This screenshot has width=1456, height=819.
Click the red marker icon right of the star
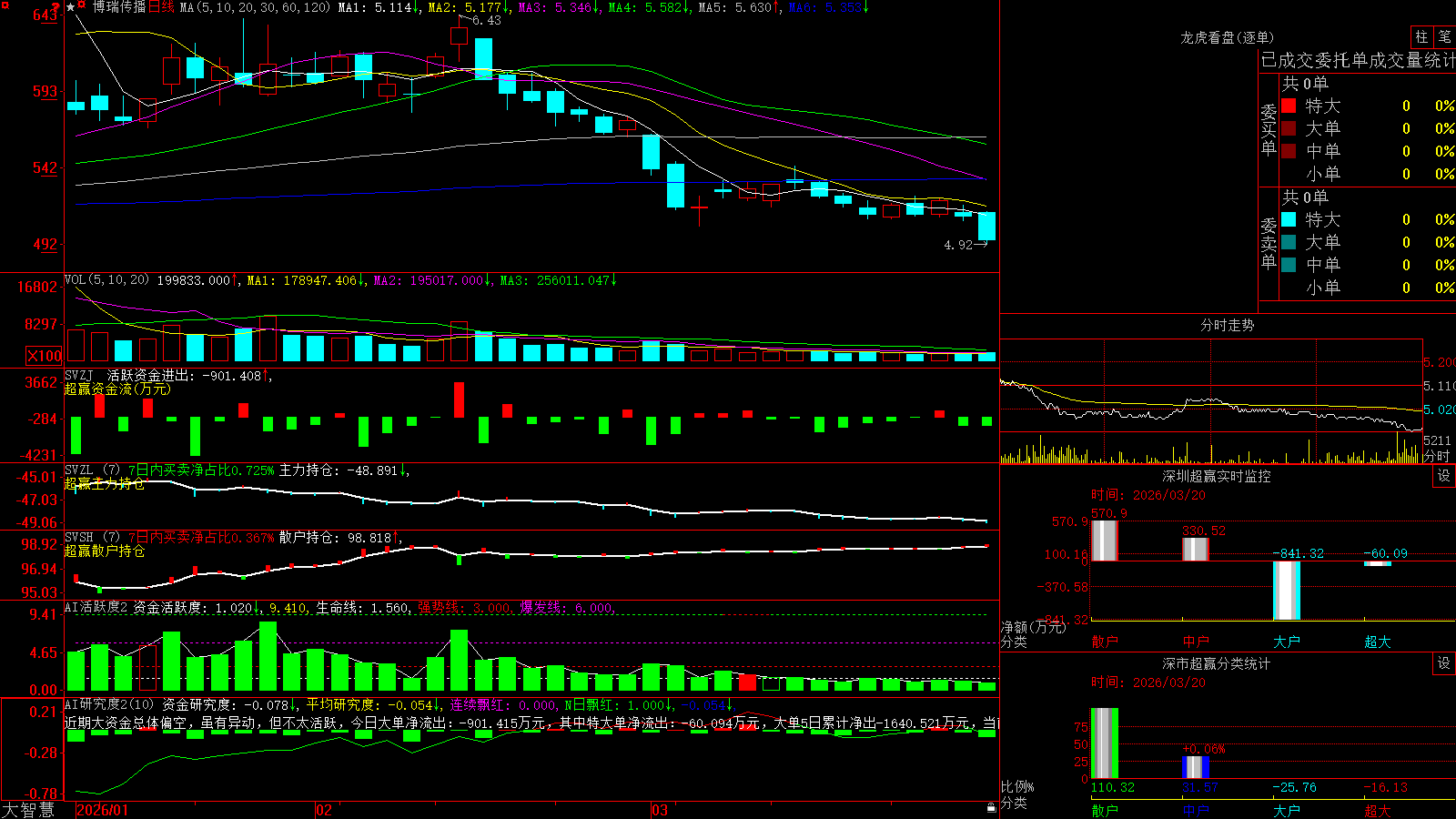83,5
